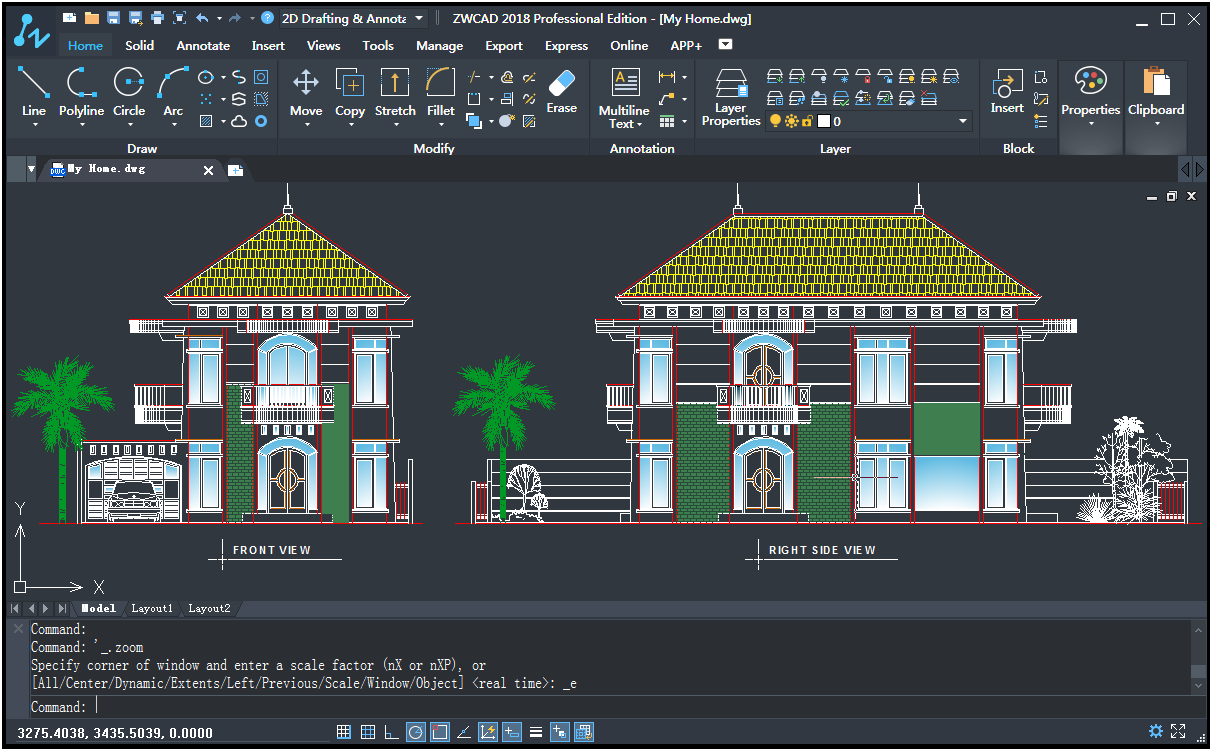
Task: Open the Layer Properties manager
Action: pos(730,95)
